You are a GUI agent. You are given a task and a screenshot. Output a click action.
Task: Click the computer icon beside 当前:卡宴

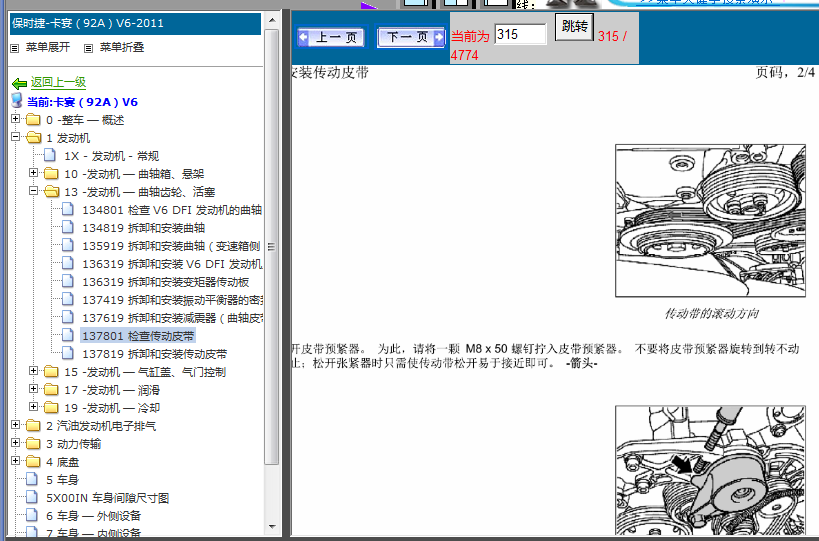pyautogui.click(x=17, y=101)
